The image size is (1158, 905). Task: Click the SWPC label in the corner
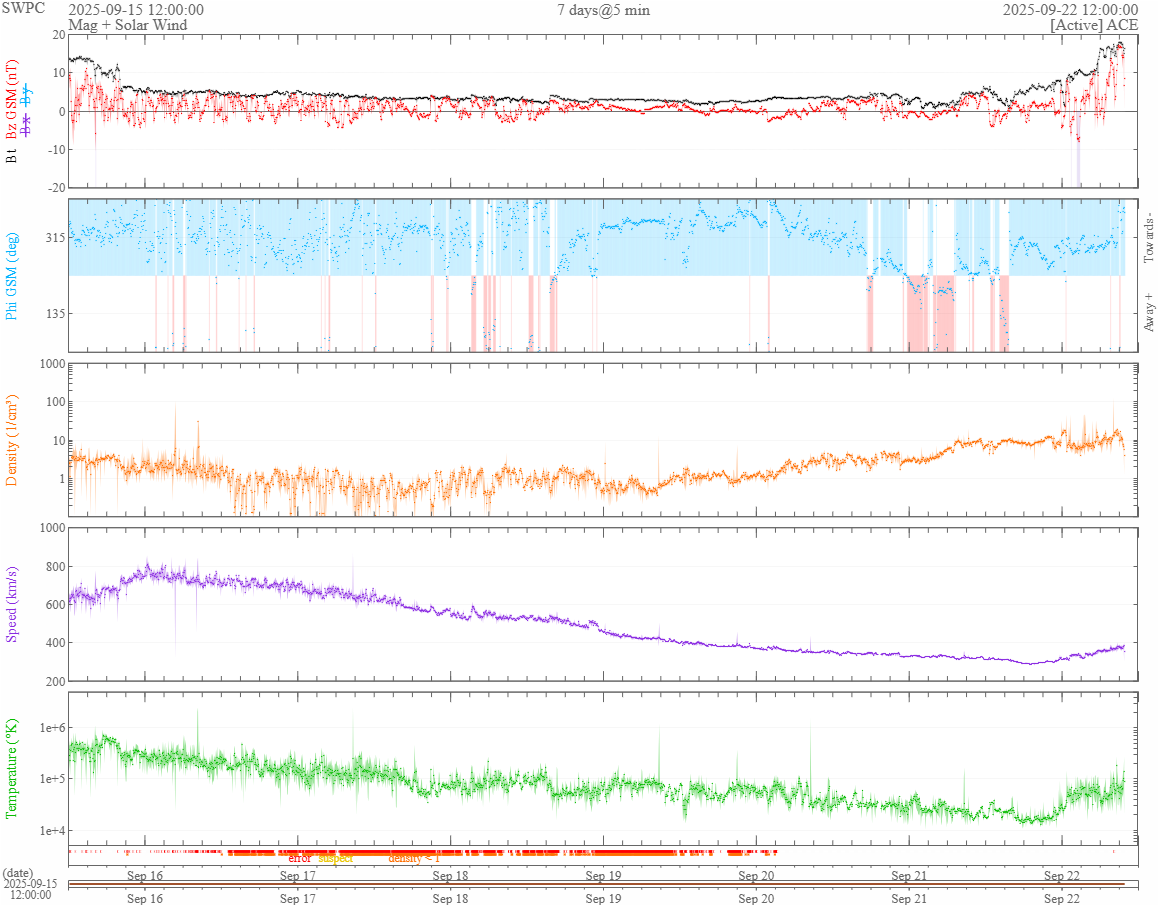(x=23, y=8)
